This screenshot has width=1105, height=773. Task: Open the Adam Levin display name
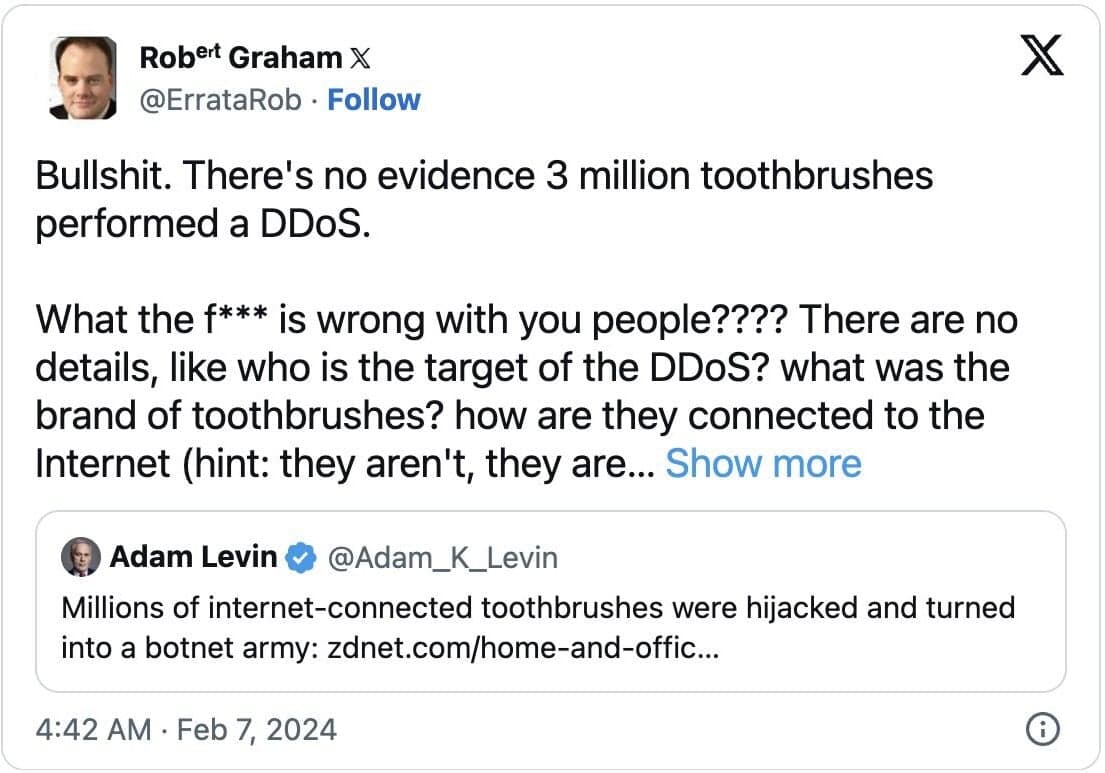click(193, 557)
